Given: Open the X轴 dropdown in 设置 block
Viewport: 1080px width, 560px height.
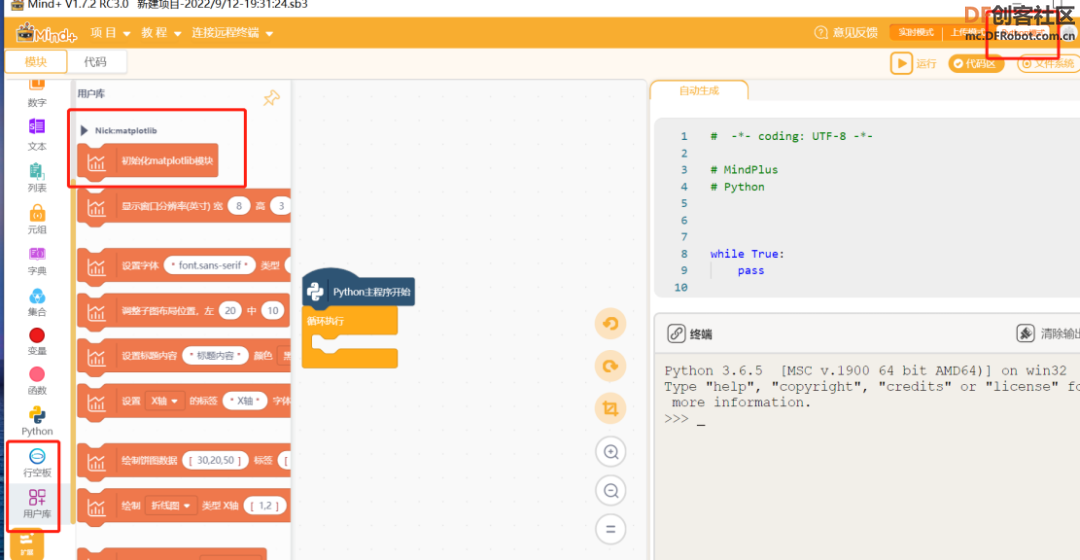Looking at the screenshot, I should (x=165, y=401).
